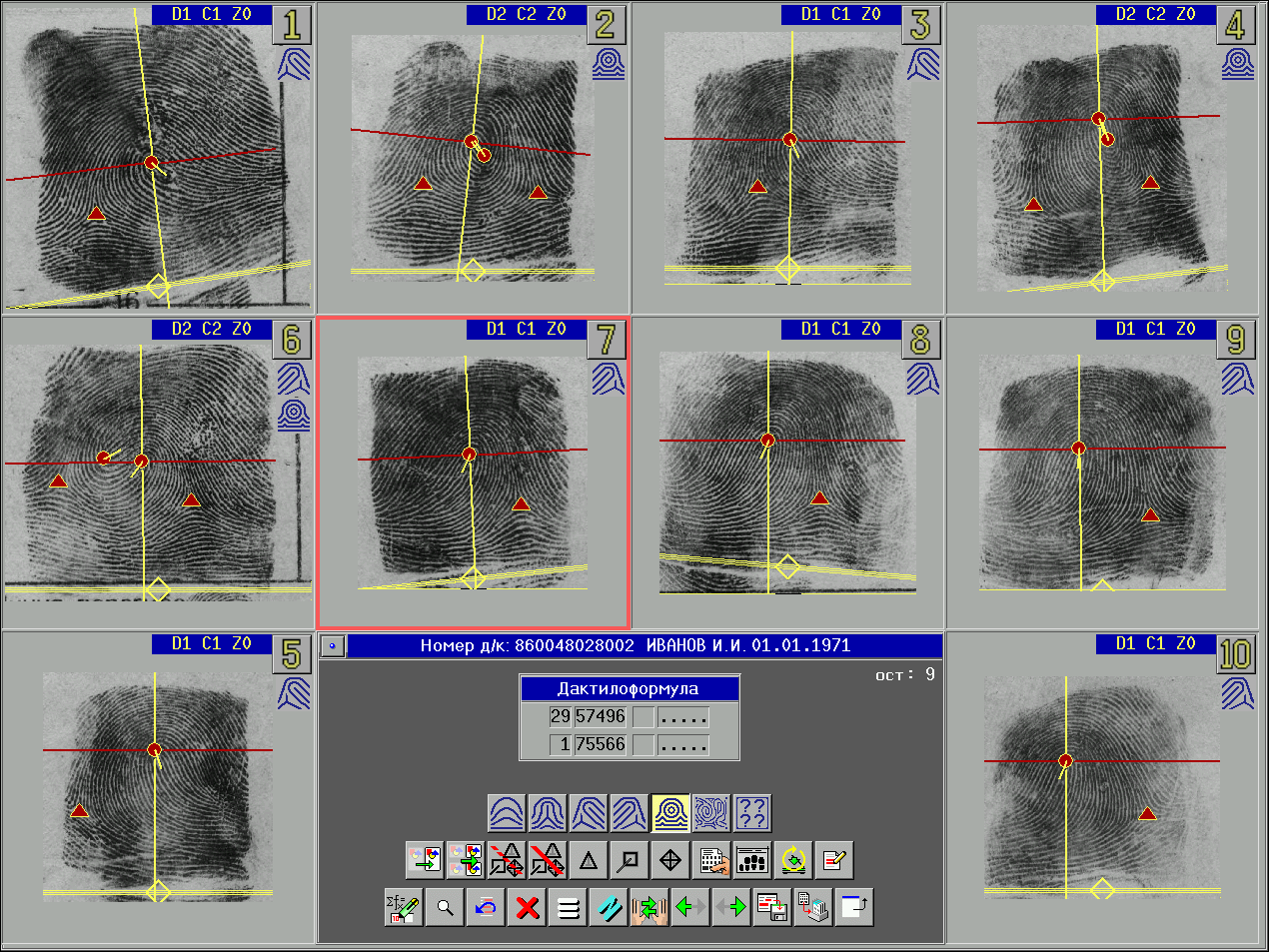Click the formula field containing 75566
Viewport: 1269px width, 952px height.
601,744
